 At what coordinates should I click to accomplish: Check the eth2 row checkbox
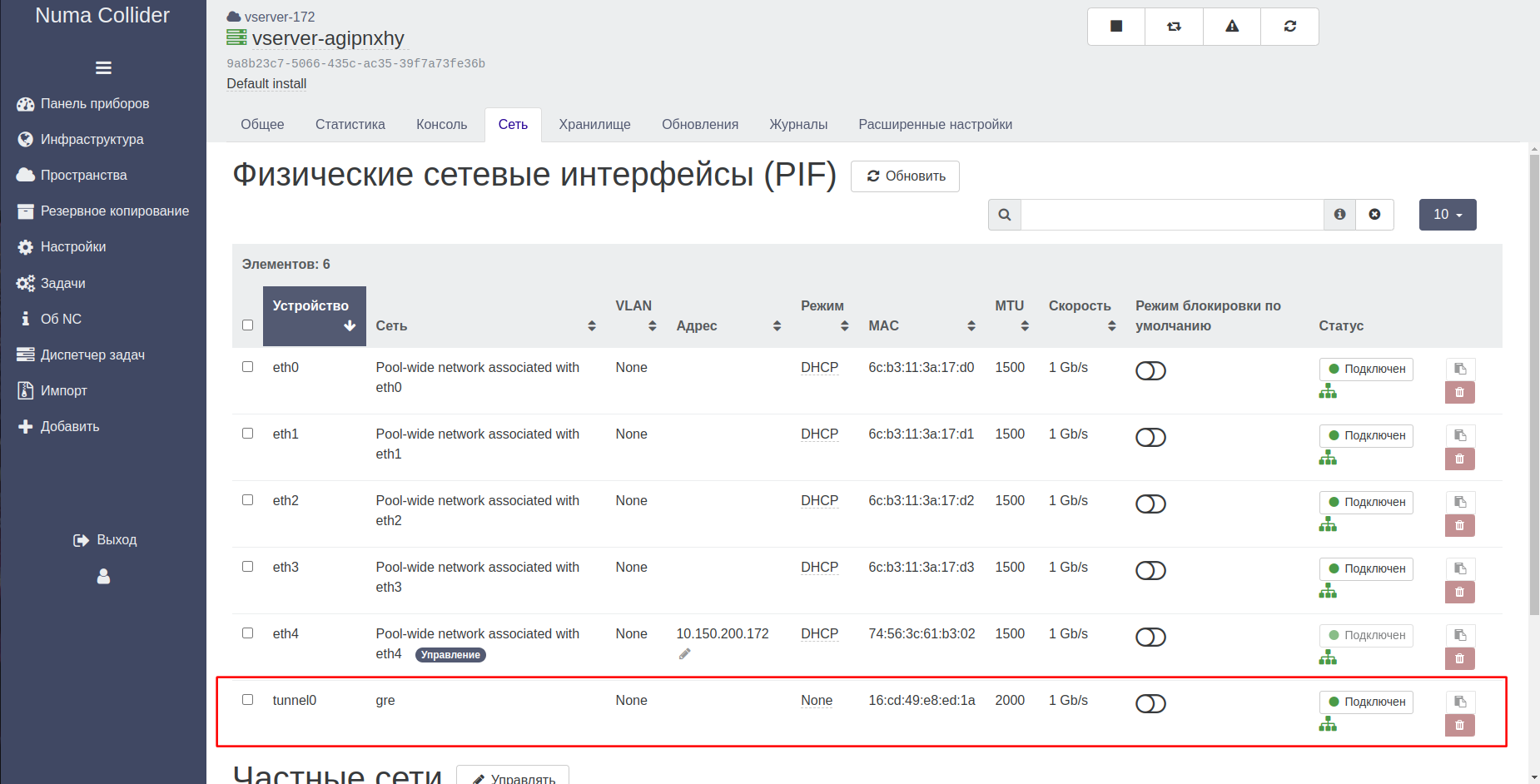(x=247, y=500)
